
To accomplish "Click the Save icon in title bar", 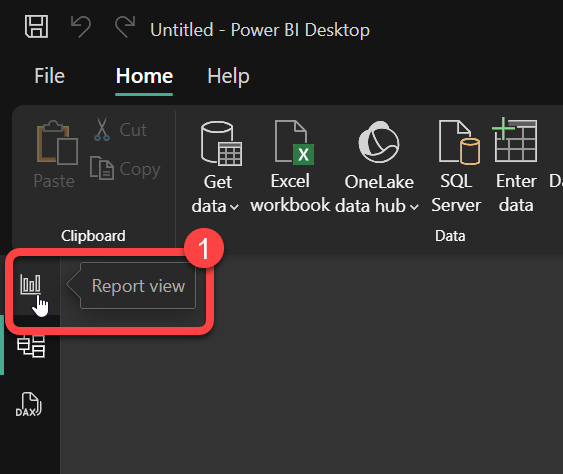I will pos(36,26).
